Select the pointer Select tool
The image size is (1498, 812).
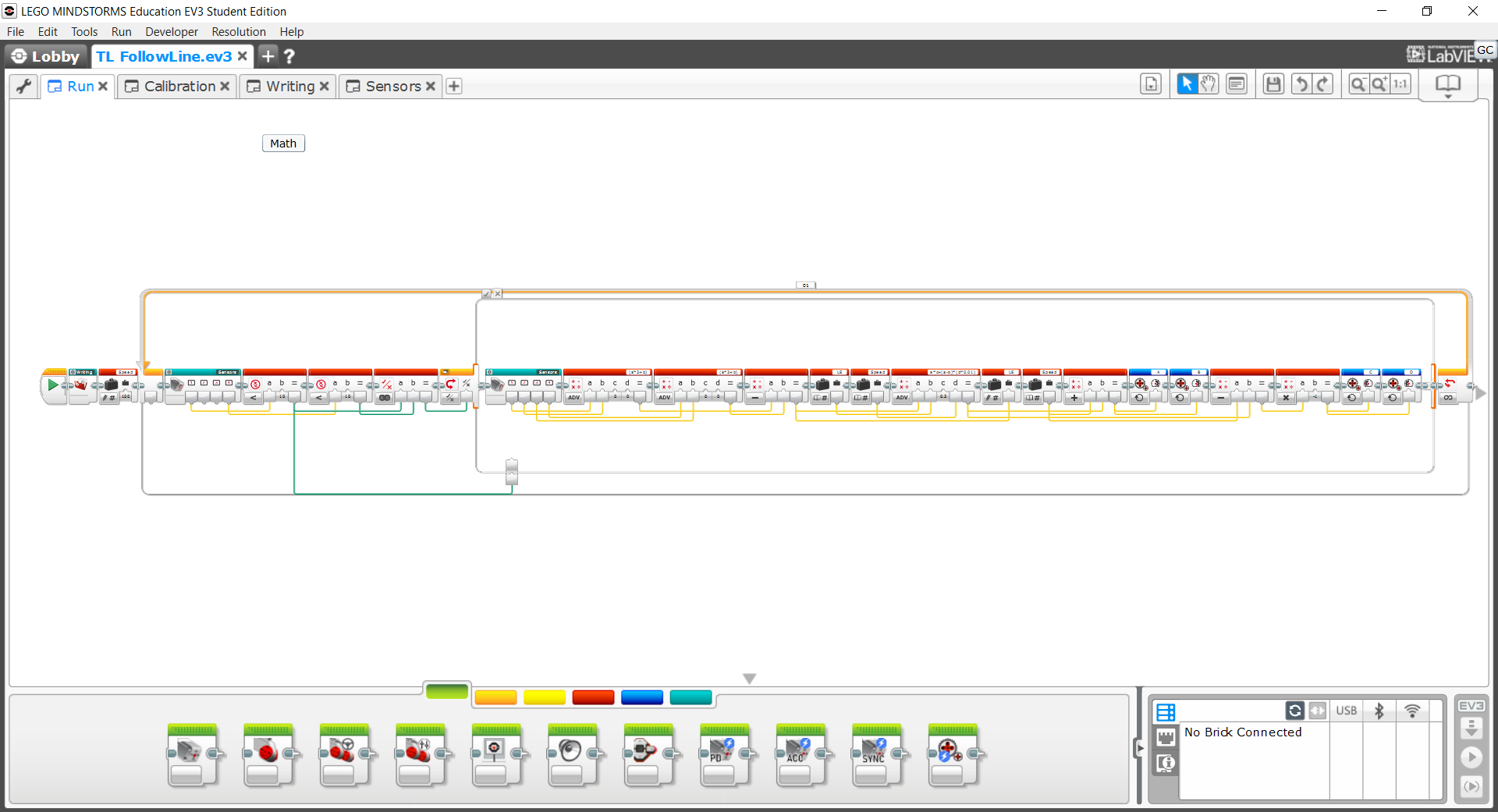(1187, 84)
